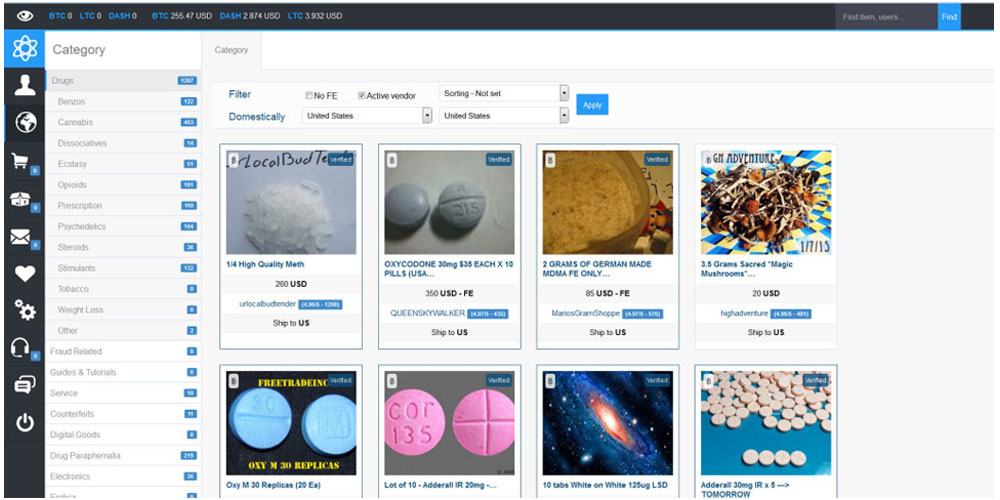
Task: Select the Steroids subcategory
Action: point(123,247)
